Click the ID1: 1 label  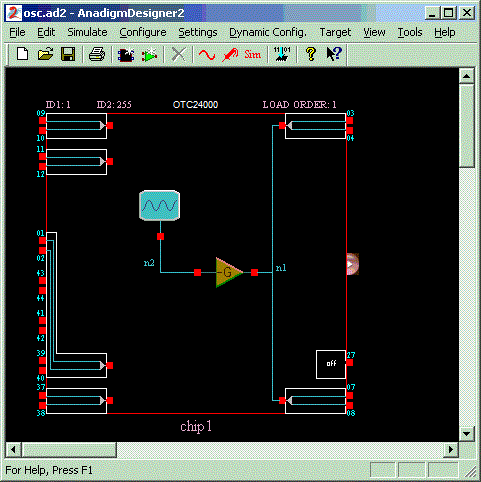tap(58, 105)
